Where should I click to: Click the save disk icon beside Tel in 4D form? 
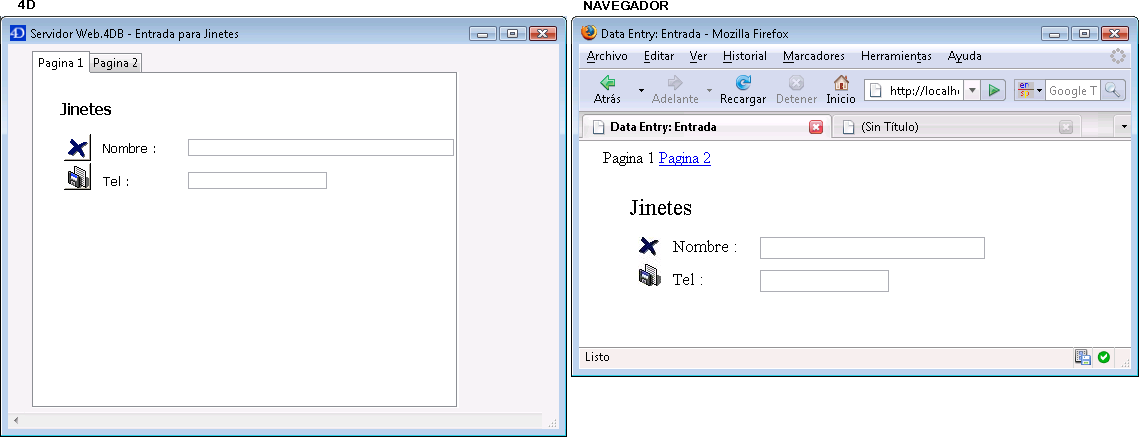(77, 179)
